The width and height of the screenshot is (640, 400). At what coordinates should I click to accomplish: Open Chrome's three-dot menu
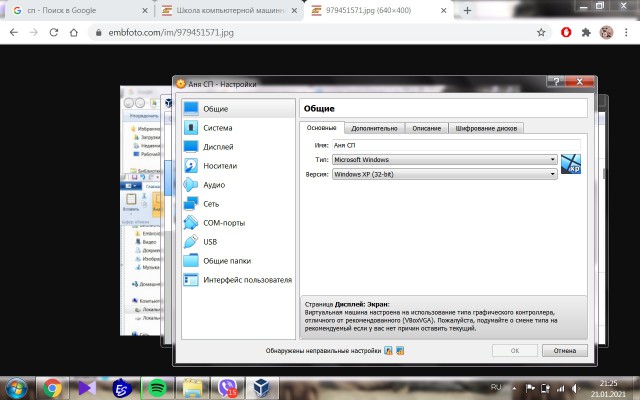click(x=626, y=33)
